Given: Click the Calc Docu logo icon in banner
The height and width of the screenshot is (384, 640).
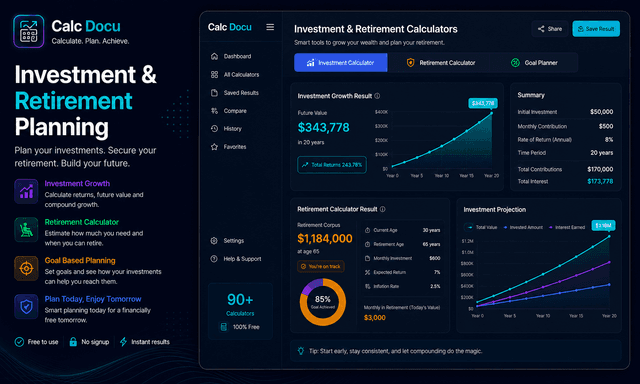Looking at the screenshot, I should pyautogui.click(x=28, y=31).
